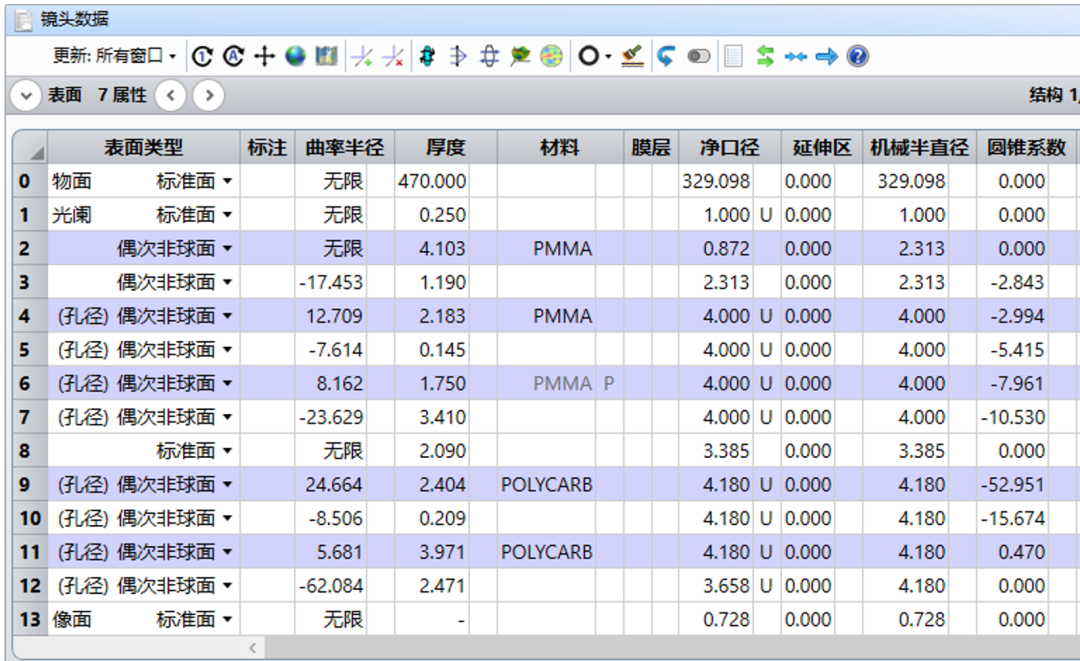The image size is (1080, 661).
Task: Click the horizontal scrollbar left arrow
Action: point(253,647)
